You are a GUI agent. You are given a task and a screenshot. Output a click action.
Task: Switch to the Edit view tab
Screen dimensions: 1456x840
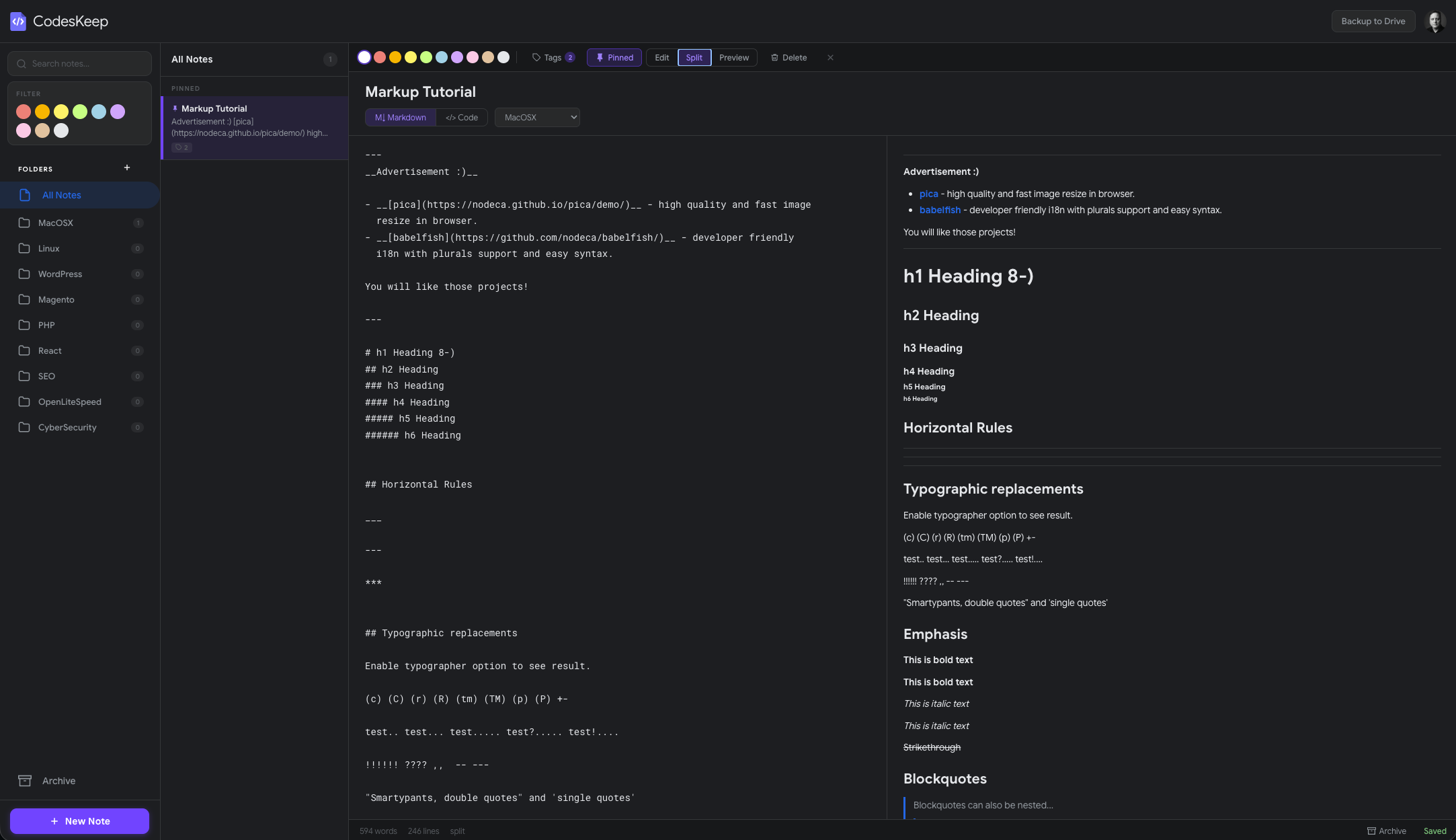click(662, 58)
